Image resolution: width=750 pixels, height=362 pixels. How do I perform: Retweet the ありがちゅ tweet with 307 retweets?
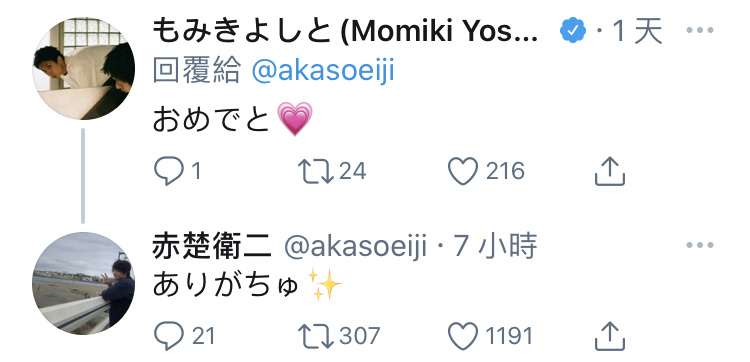tap(316, 336)
